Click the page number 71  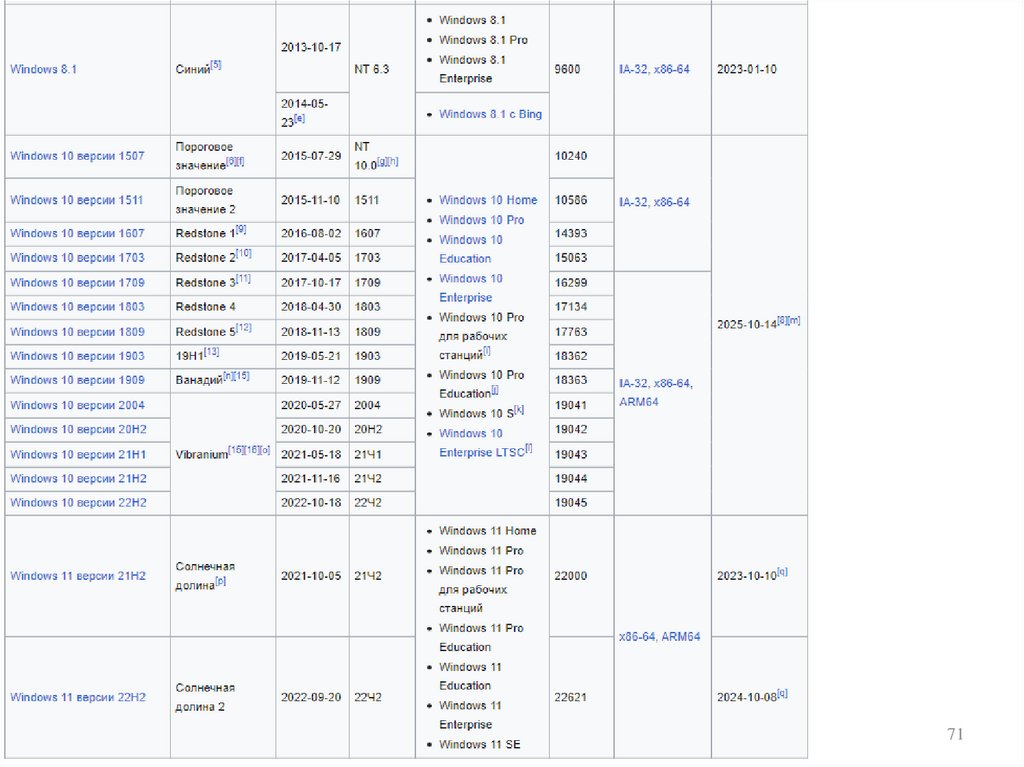[x=955, y=734]
